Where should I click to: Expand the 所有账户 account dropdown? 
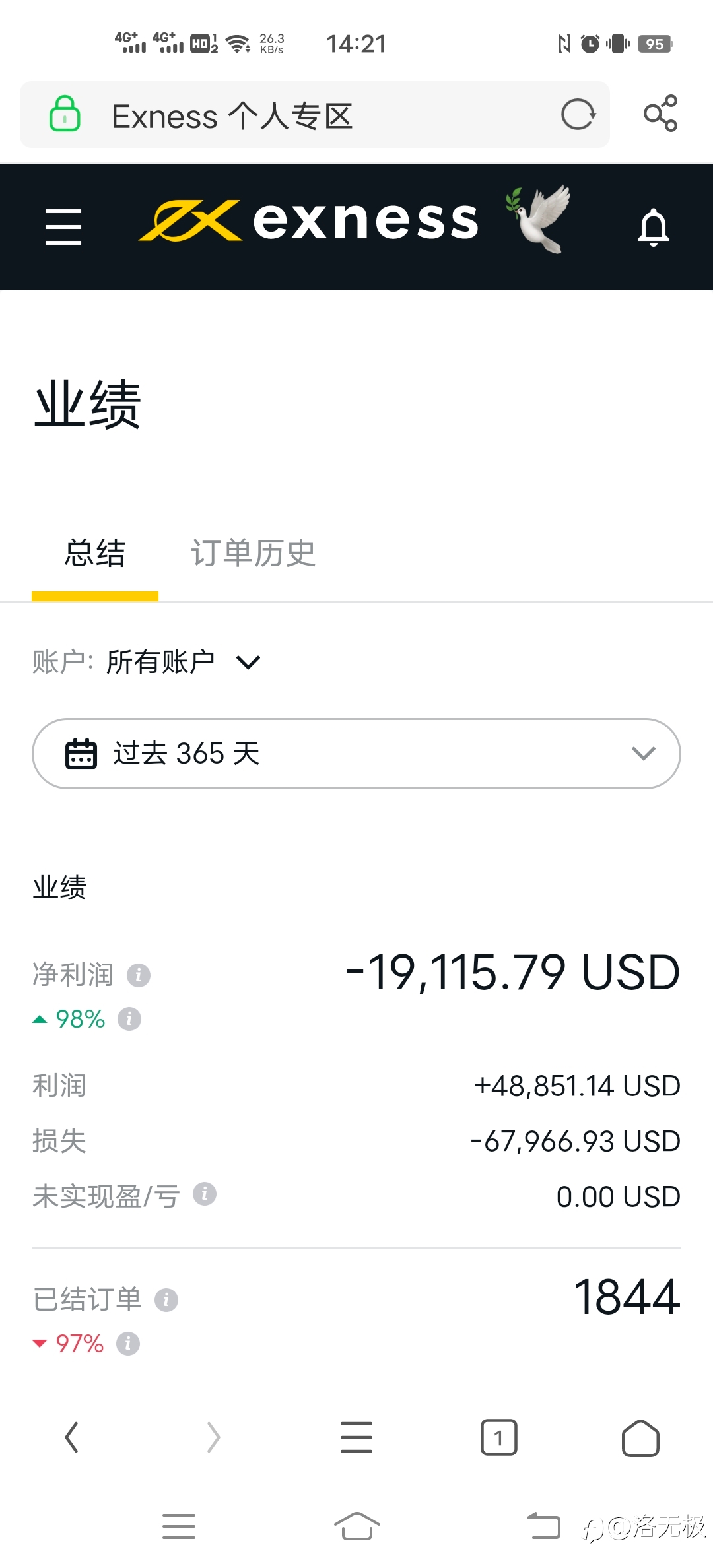click(x=184, y=662)
